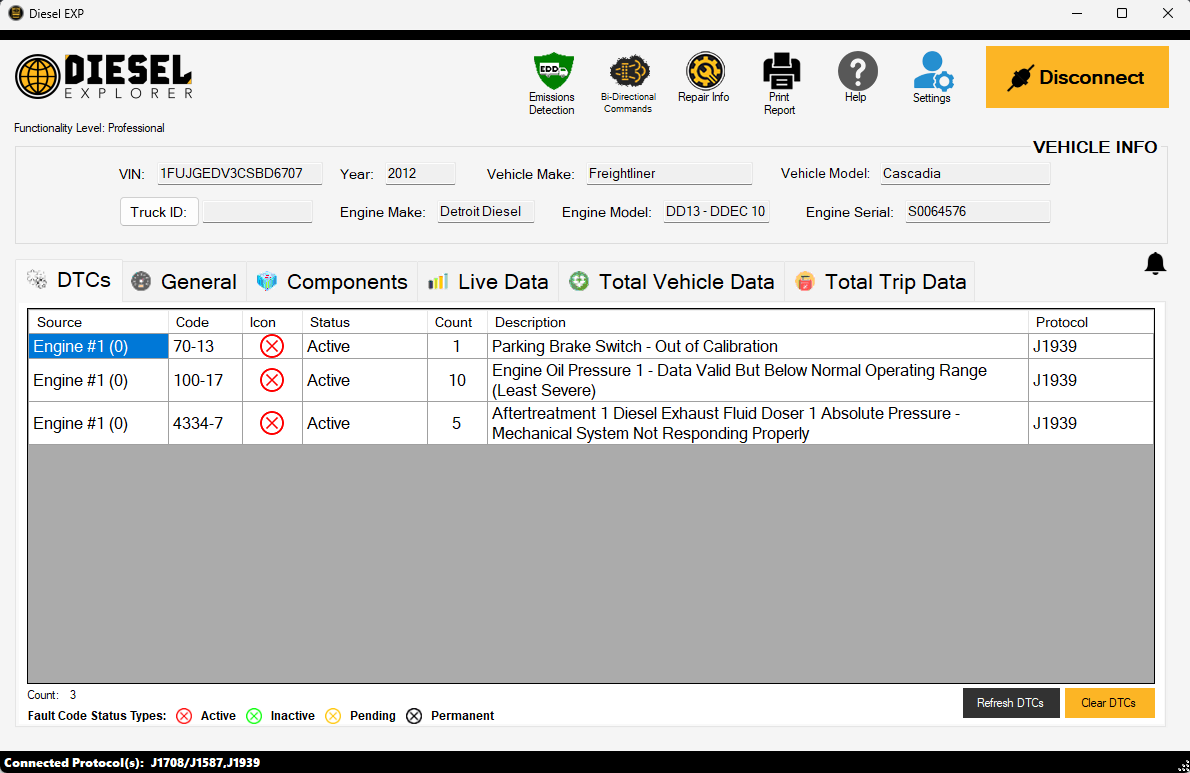Screen dimensions: 1190x773
Task: Click count cell showing 5
Action: (457, 423)
